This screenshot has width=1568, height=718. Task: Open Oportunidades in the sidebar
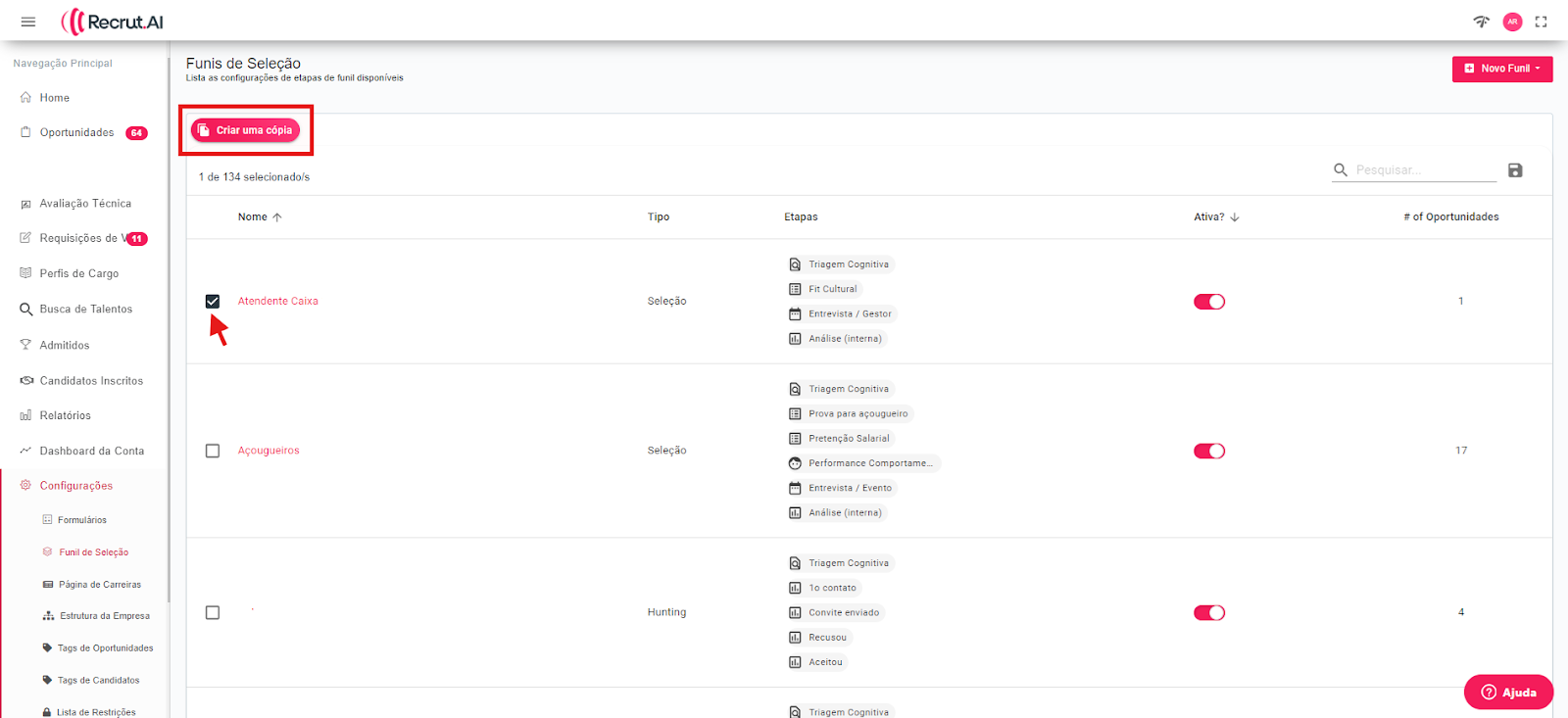(x=76, y=133)
